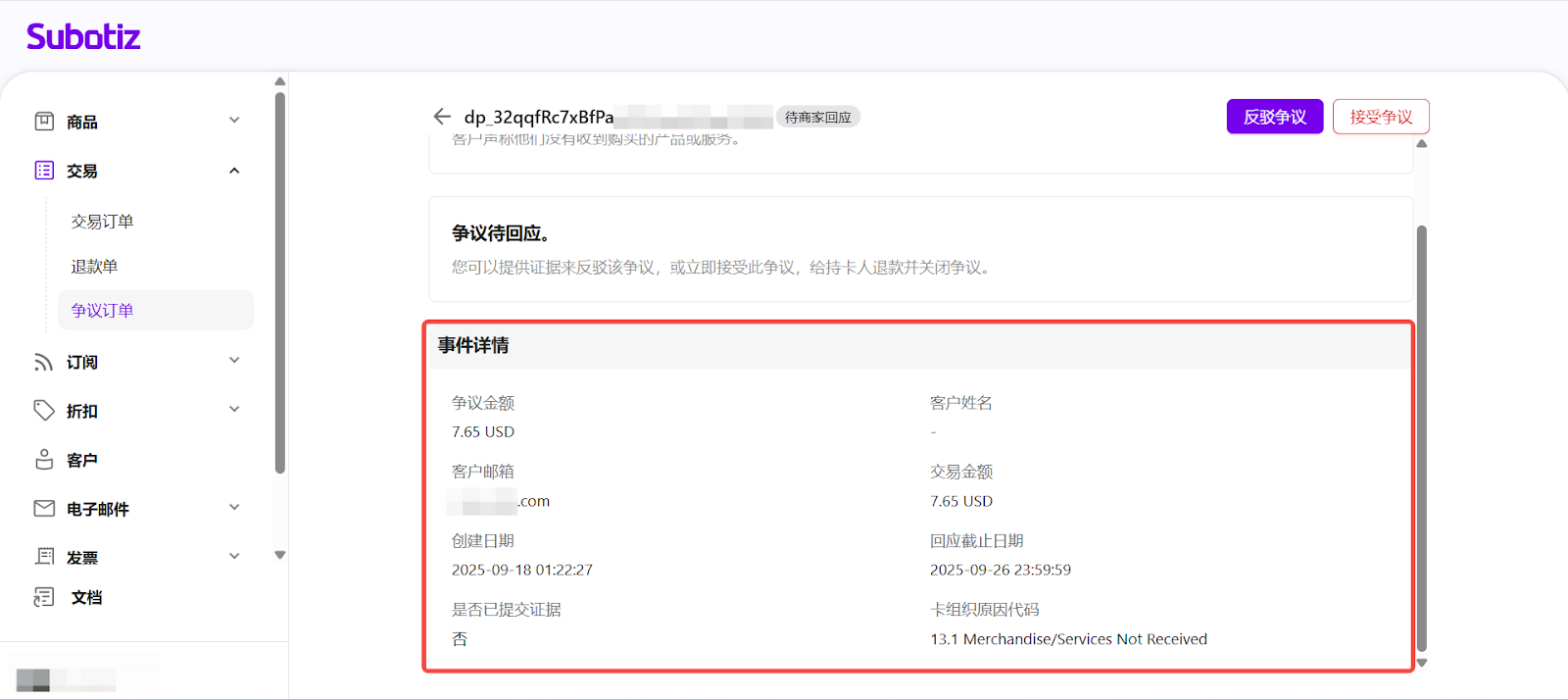Screen dimensions: 1568x700
Task: Expand the 折扣 menu chevron
Action: point(234,410)
